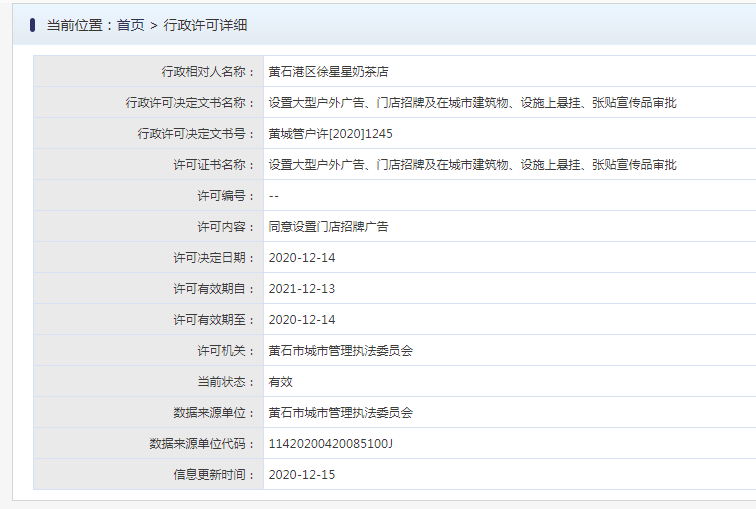Click the 许可证书名称 label
The height and width of the screenshot is (509, 756).
(x=214, y=165)
